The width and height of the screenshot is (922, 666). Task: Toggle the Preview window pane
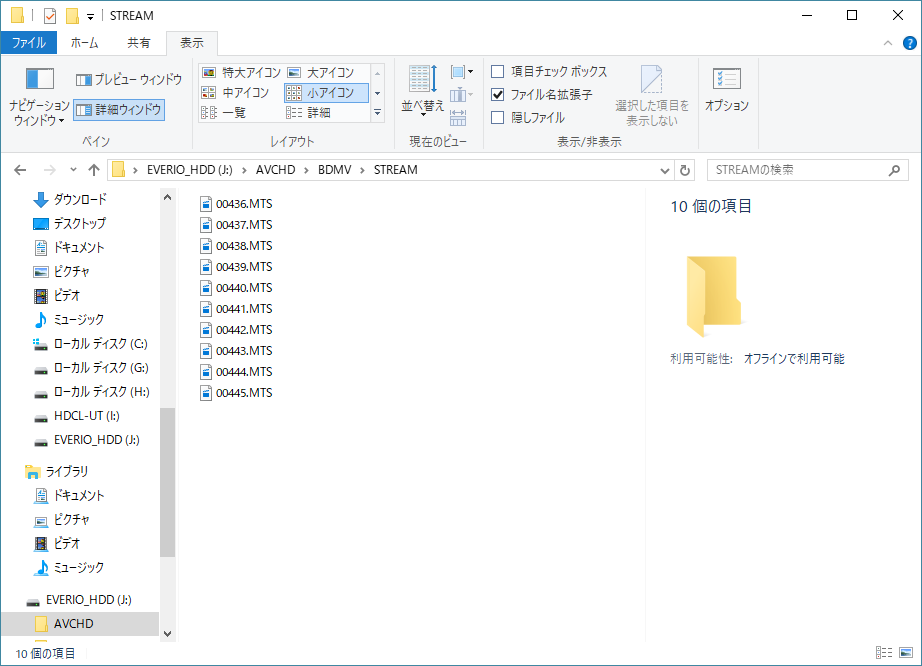[129, 79]
